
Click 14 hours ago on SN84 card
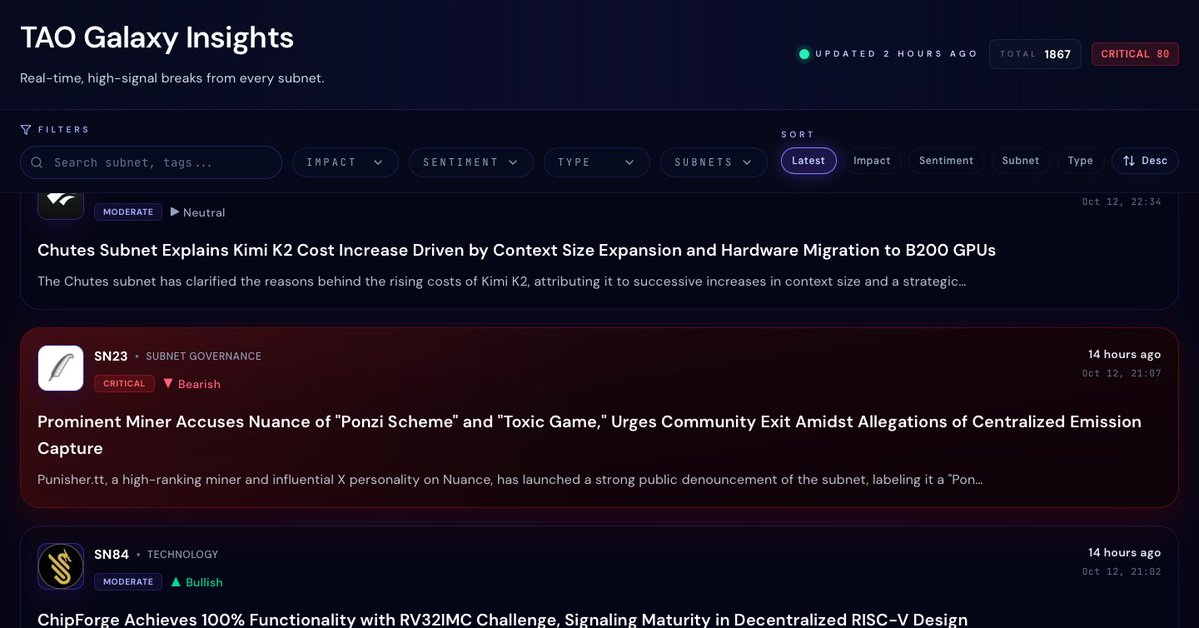pos(1124,552)
